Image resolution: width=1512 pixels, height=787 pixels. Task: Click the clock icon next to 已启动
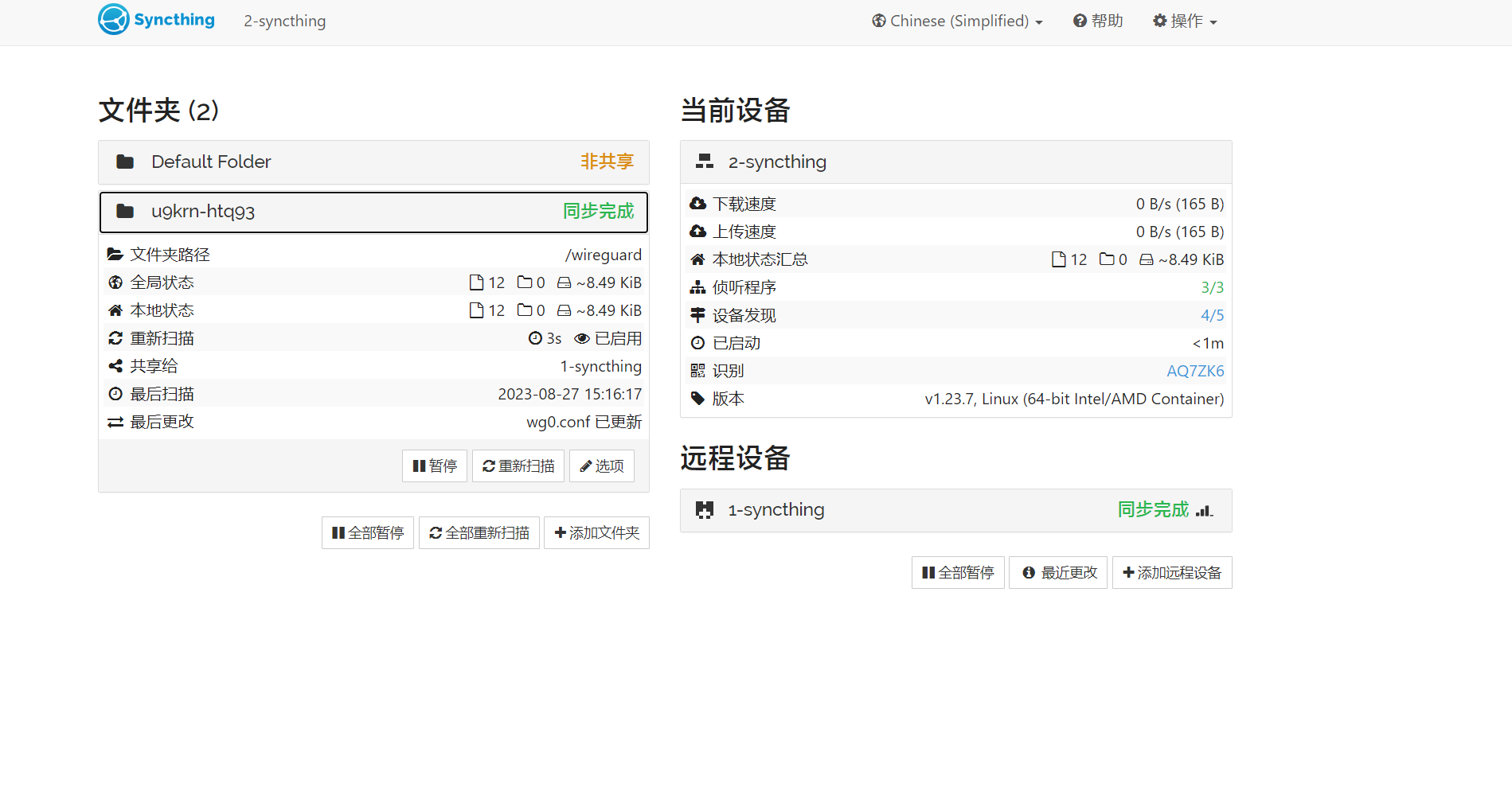(x=698, y=343)
